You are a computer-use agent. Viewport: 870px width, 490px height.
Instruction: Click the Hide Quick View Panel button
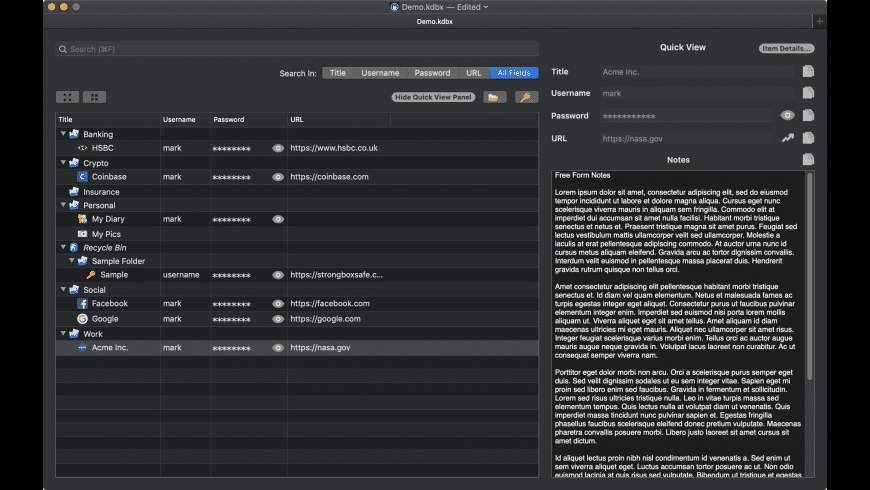click(433, 97)
